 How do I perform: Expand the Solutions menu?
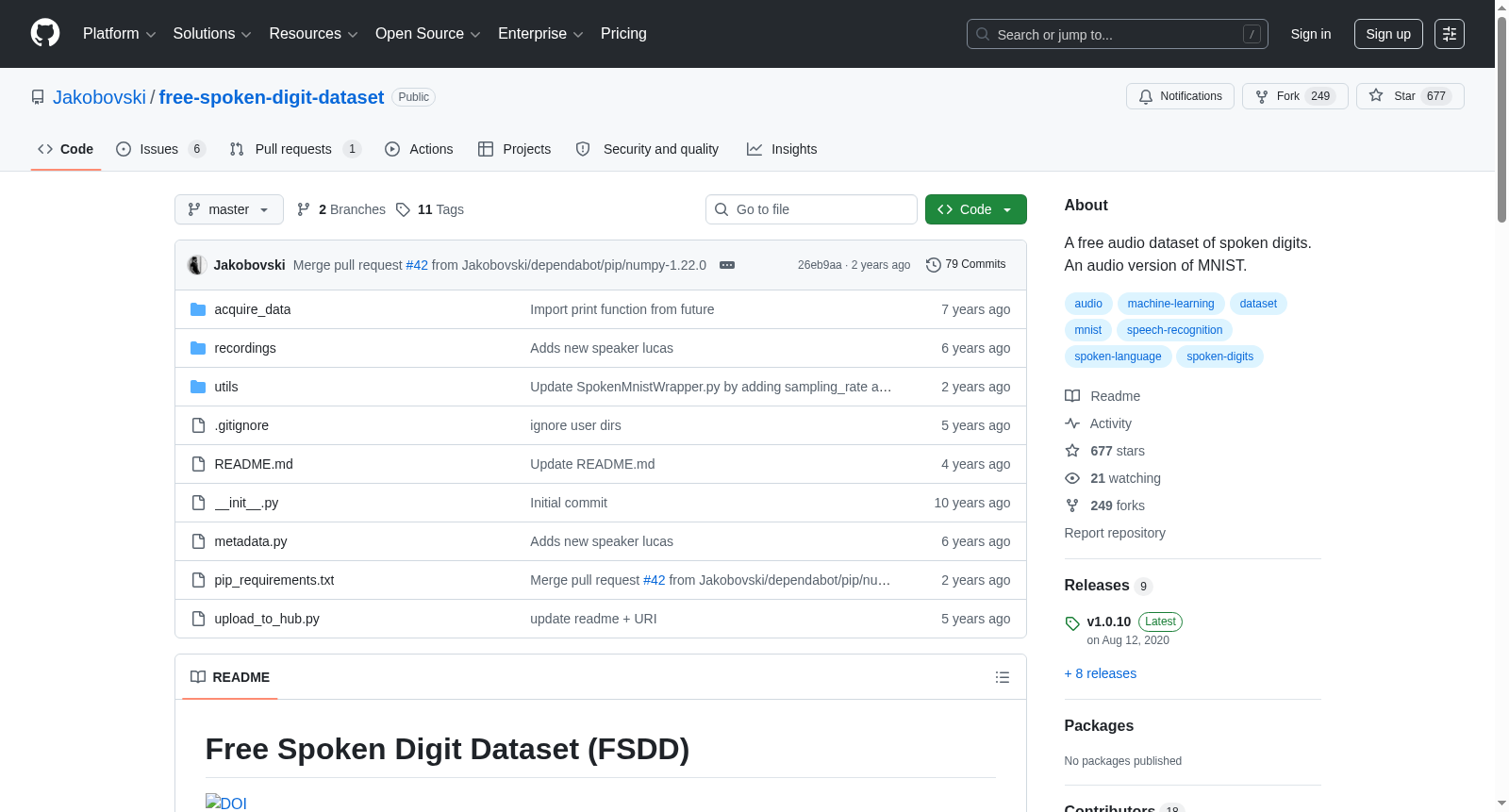point(212,34)
